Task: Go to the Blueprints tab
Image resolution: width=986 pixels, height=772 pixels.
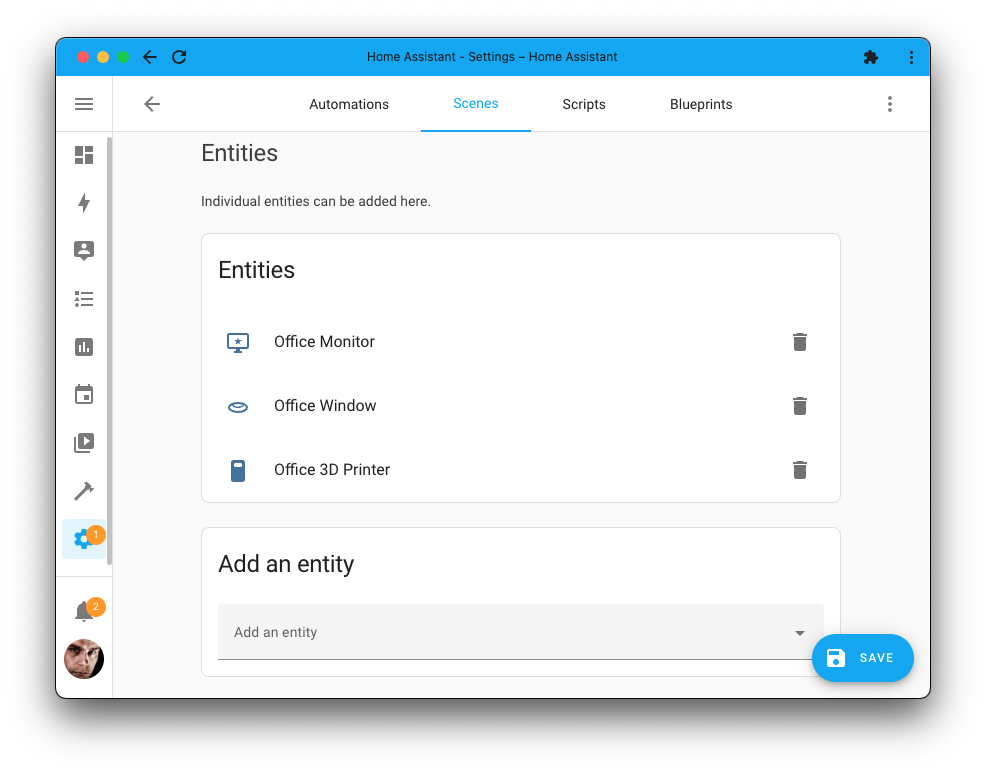Action: click(701, 104)
